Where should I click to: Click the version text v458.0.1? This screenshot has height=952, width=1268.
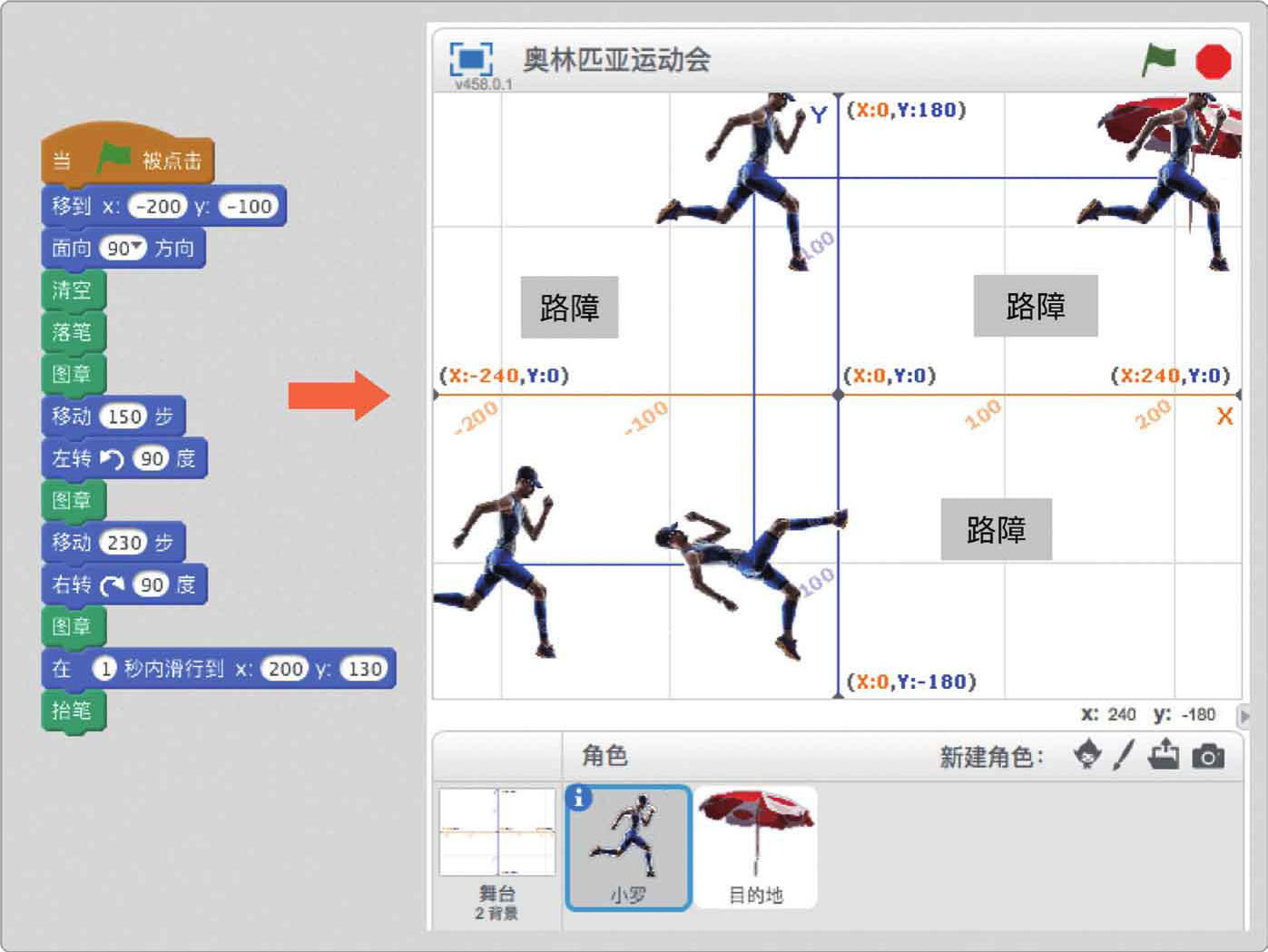[483, 84]
